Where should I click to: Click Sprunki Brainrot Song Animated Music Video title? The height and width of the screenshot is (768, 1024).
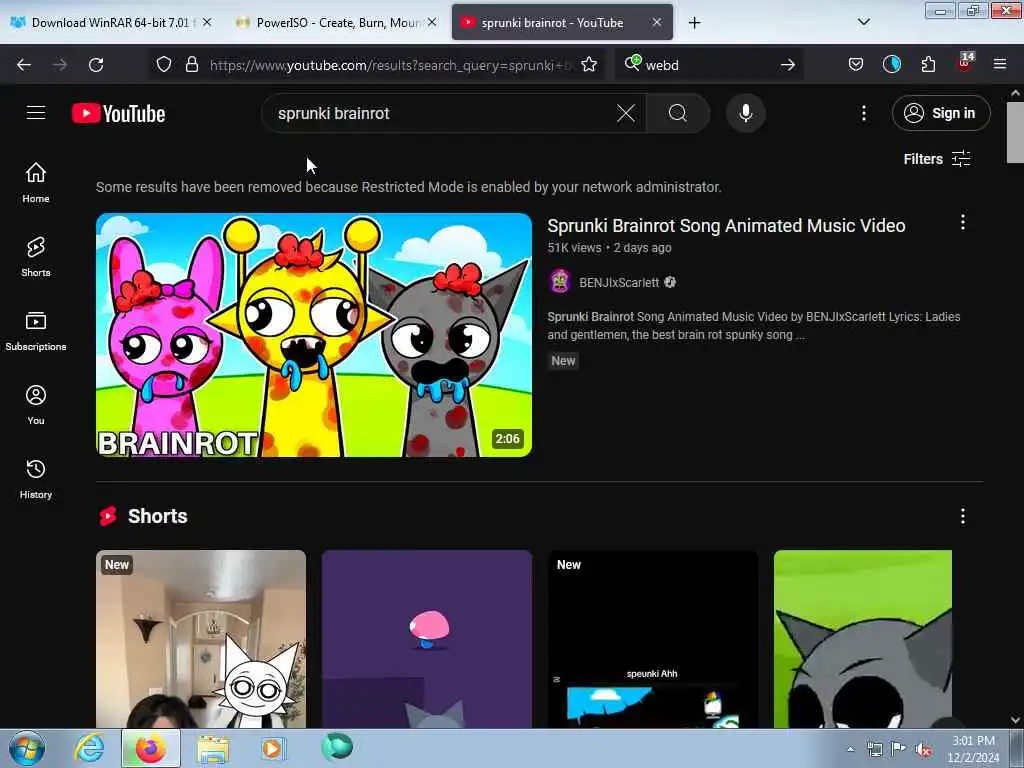coord(726,226)
